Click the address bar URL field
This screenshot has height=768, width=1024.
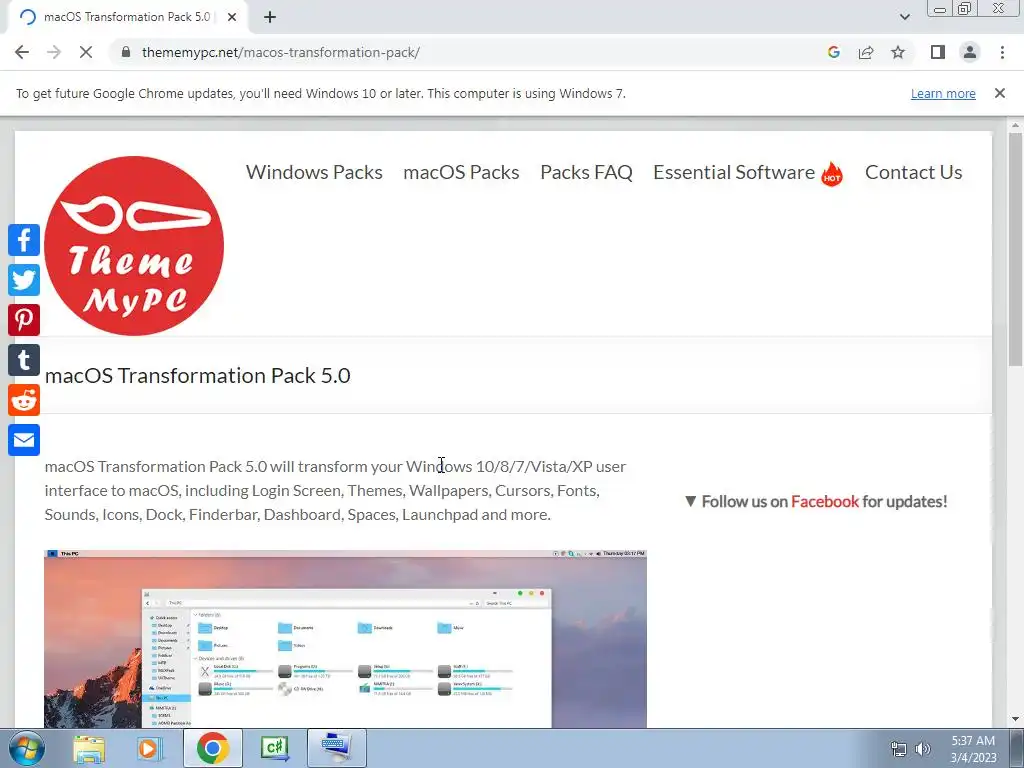coord(470,52)
